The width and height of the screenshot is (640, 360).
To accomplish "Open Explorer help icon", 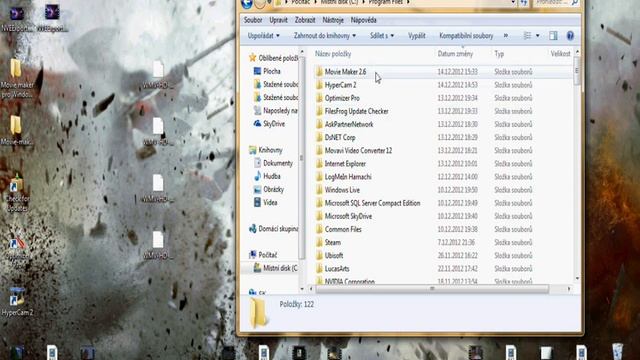I will 570,36.
